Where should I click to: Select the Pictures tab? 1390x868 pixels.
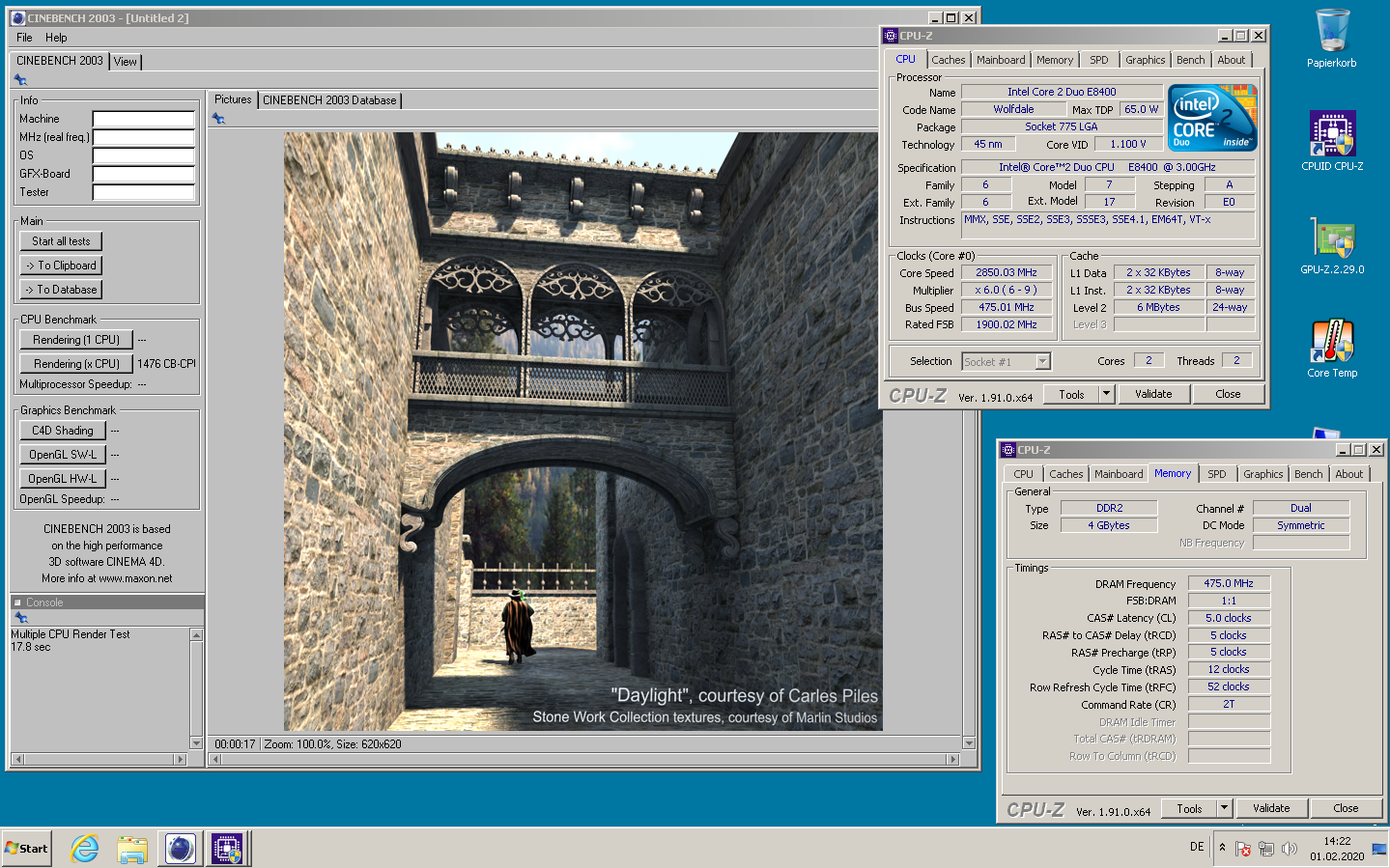233,99
